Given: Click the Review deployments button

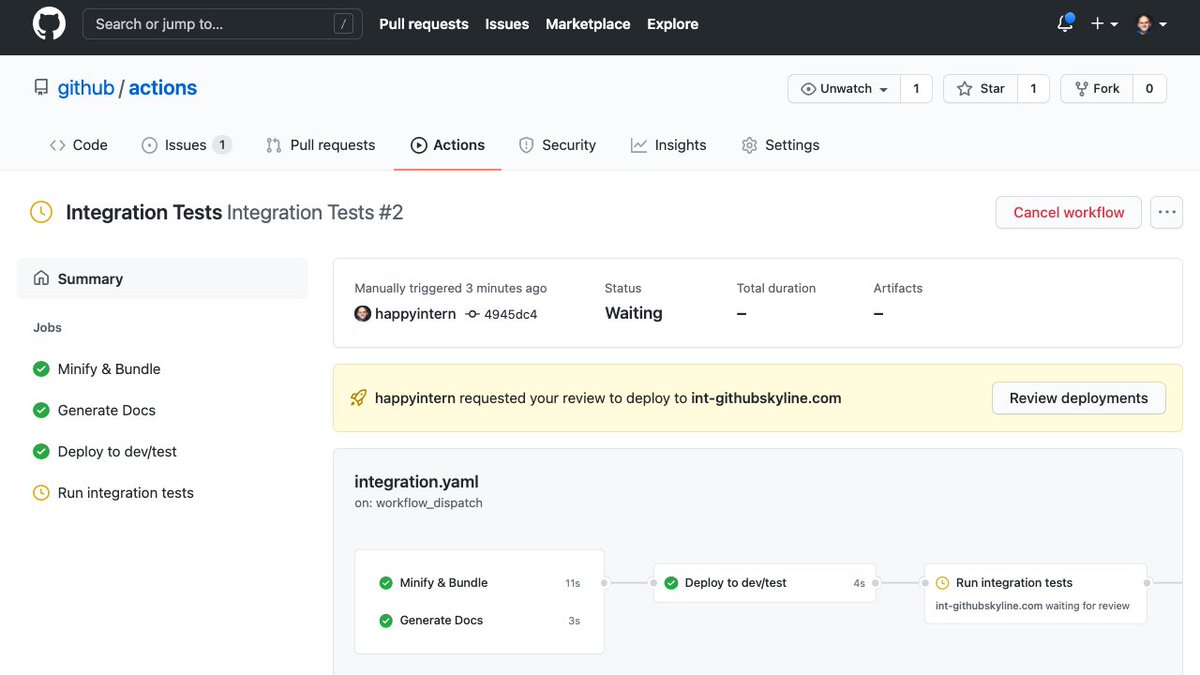Looking at the screenshot, I should 1078,398.
